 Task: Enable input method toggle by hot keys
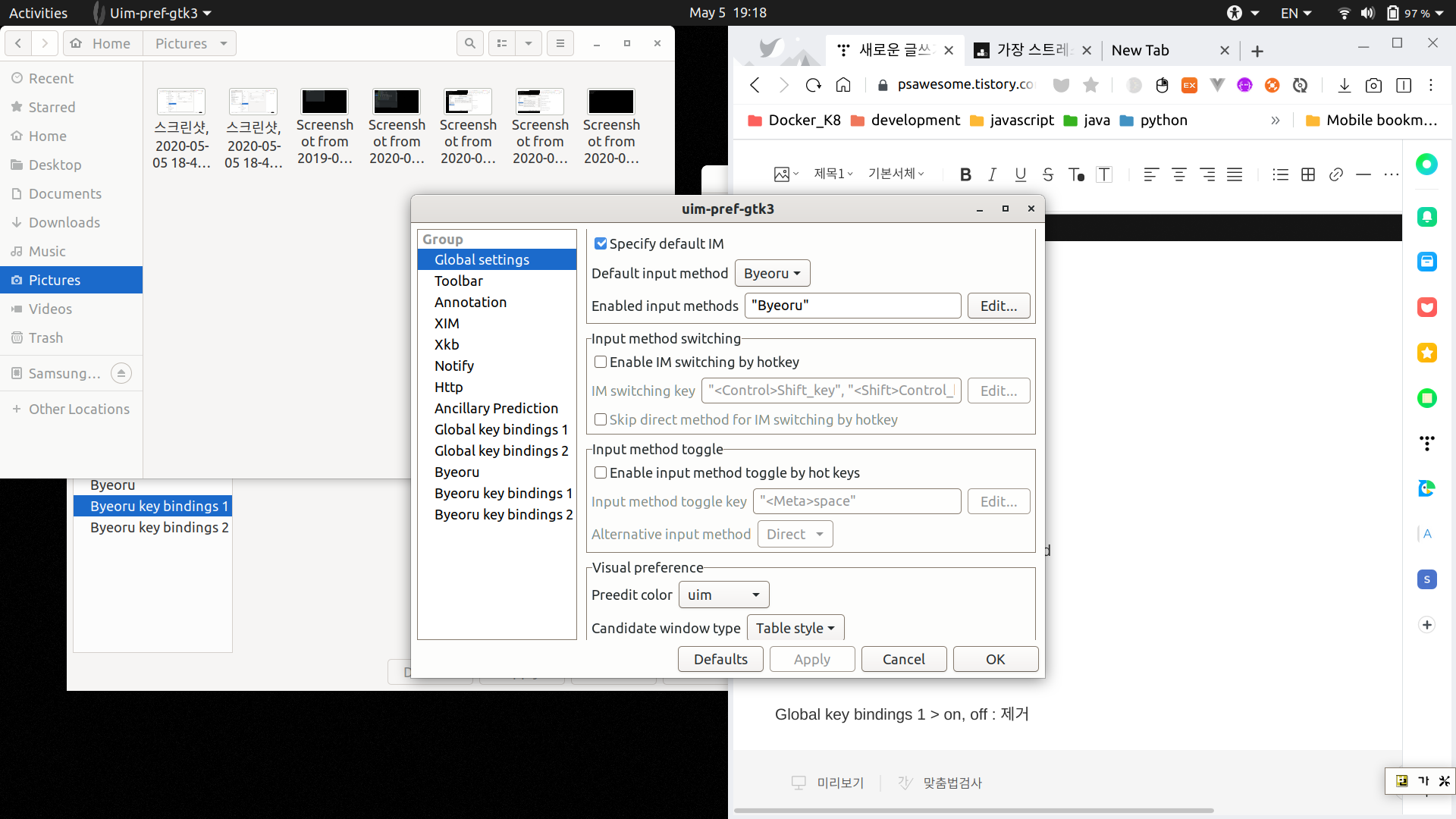(601, 472)
